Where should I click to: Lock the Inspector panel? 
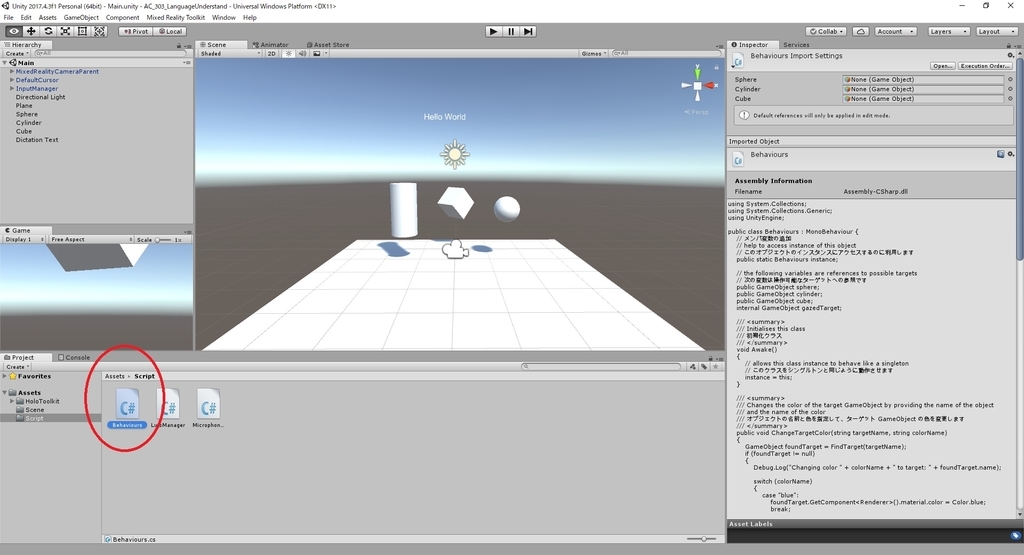tap(1008, 46)
